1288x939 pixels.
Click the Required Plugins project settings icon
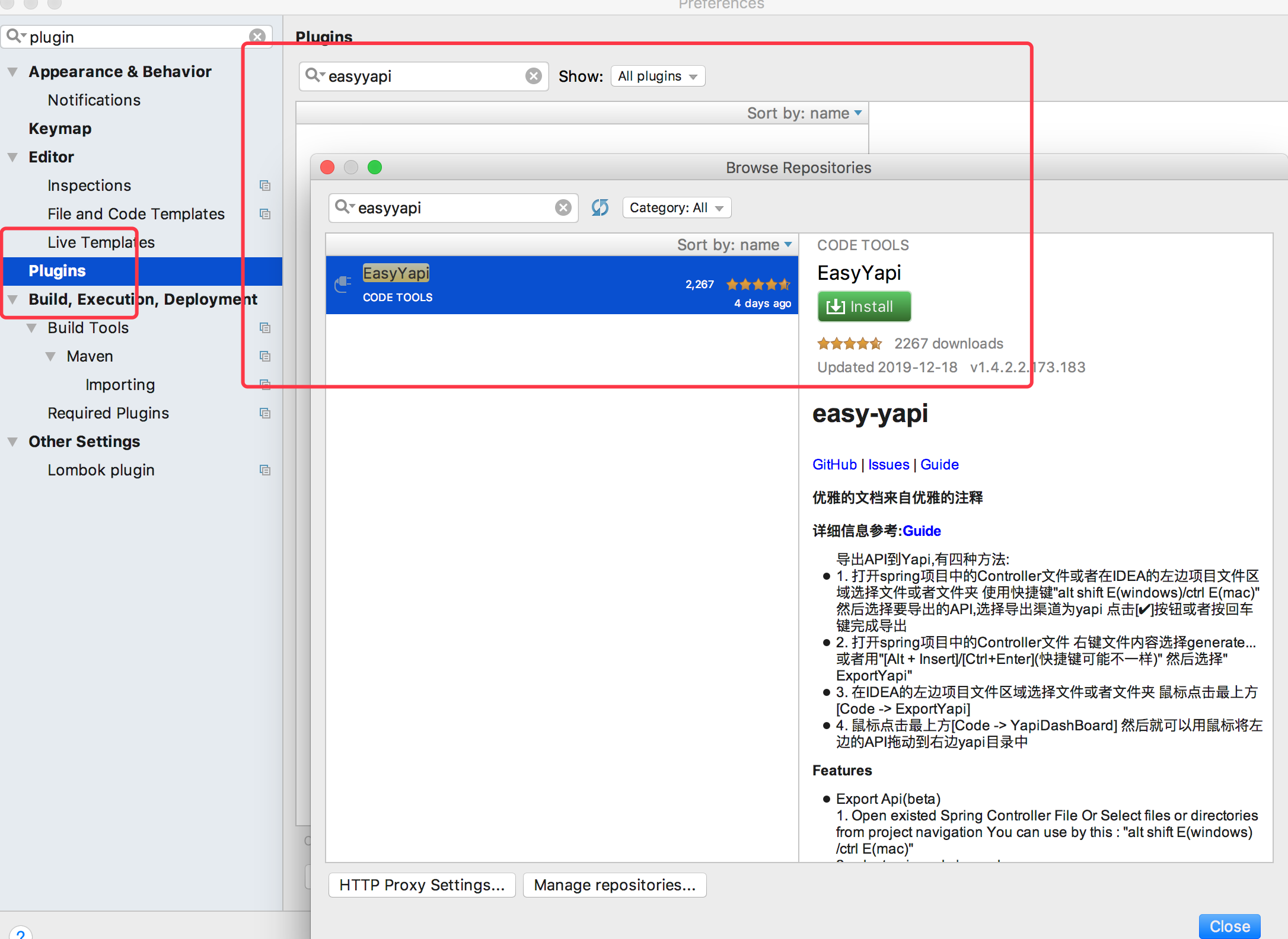click(265, 413)
